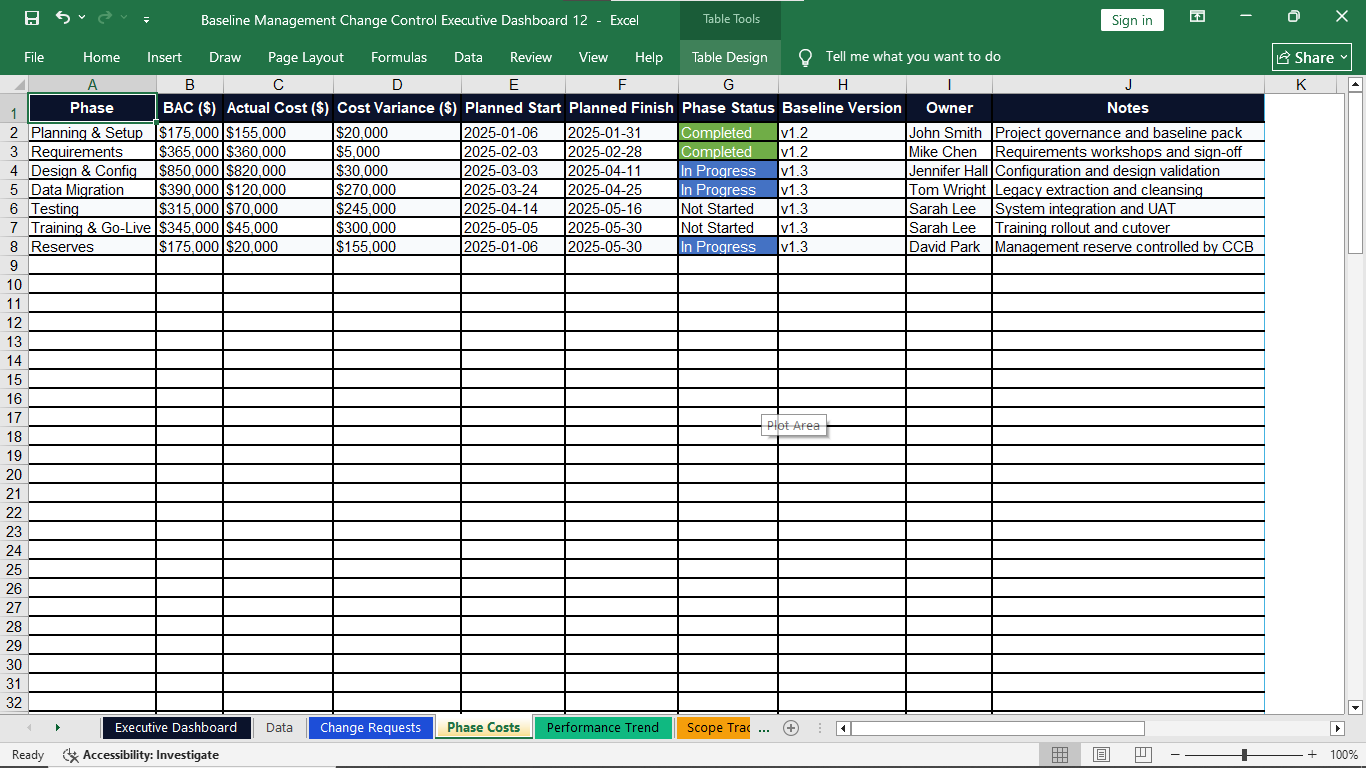Switch to Normal view icon
Viewport: 1366px width, 768px height.
click(x=1060, y=755)
